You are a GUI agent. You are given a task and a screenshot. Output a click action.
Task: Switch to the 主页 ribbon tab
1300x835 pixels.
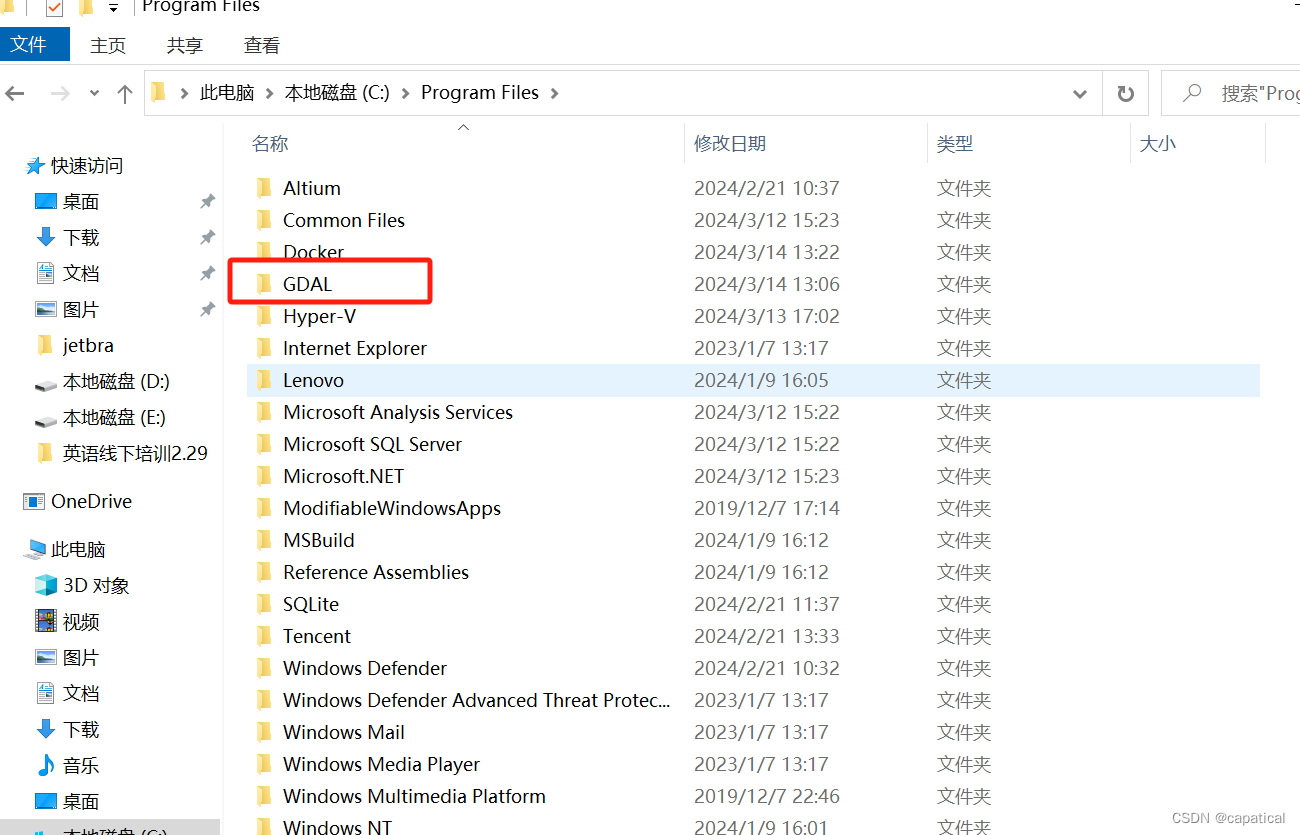108,45
